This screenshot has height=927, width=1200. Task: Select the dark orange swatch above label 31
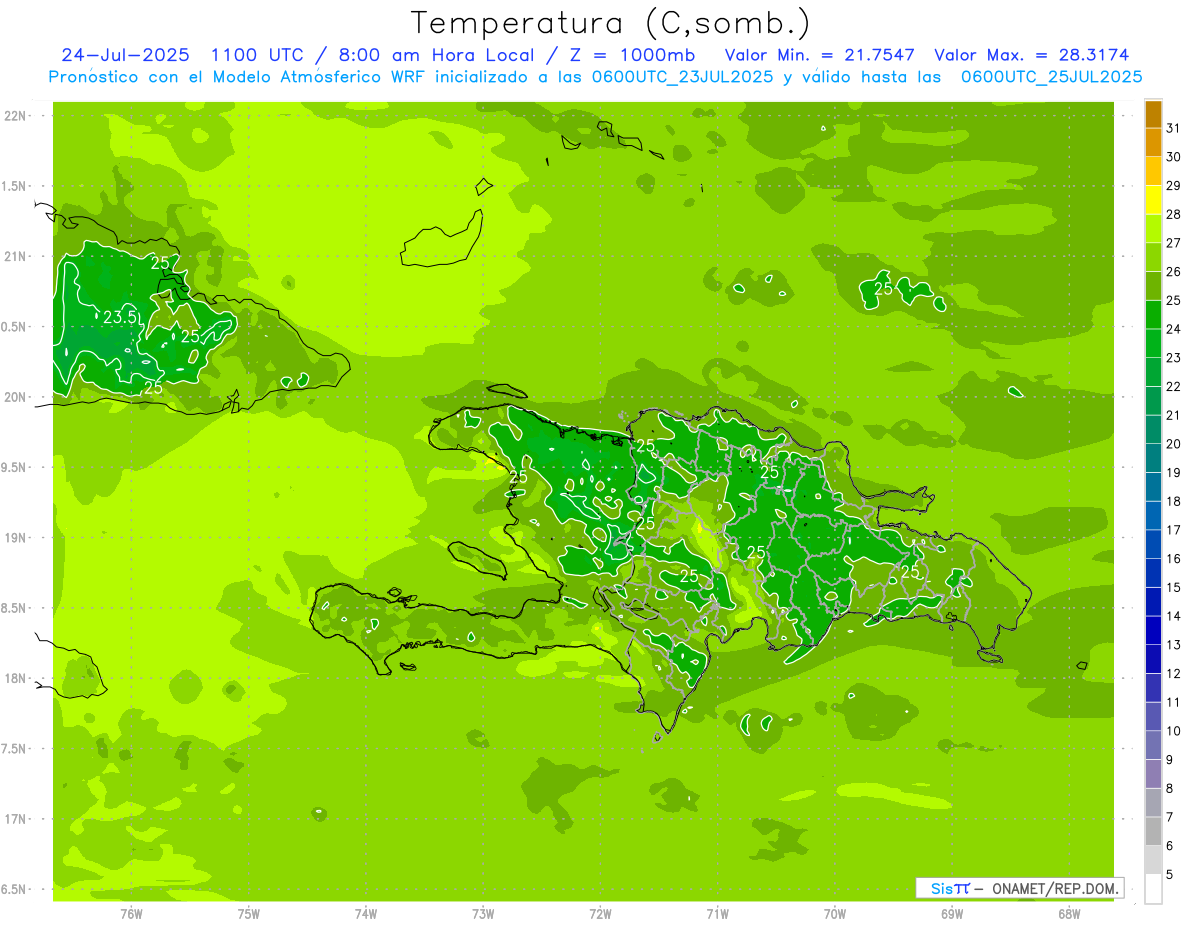pos(1153,114)
